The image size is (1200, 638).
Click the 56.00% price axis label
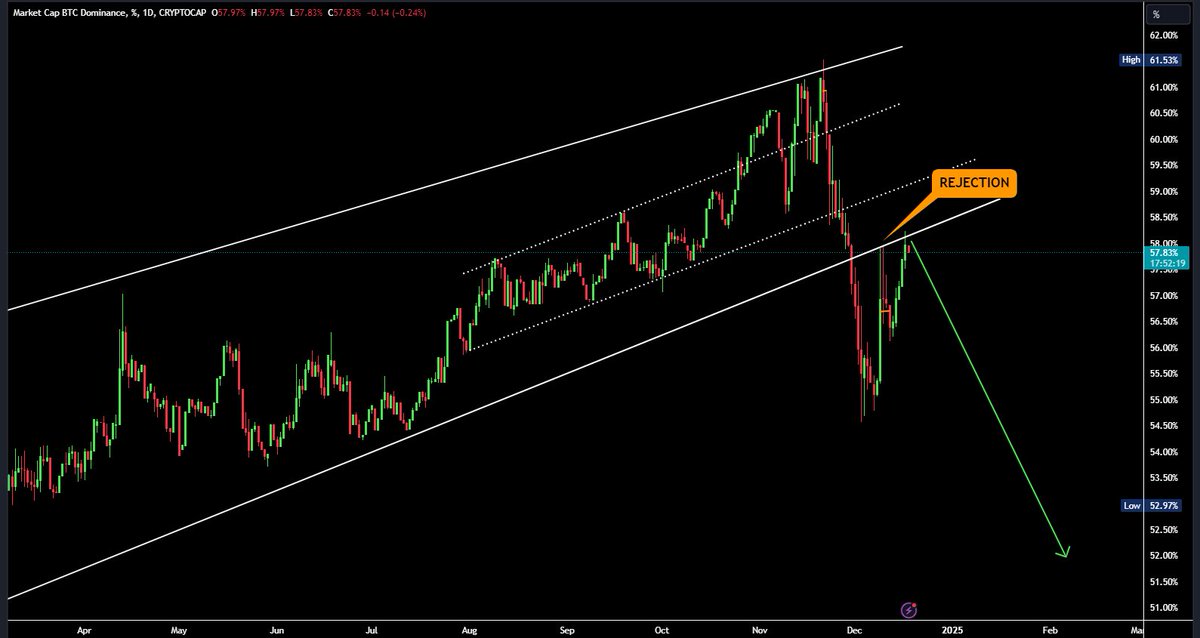tap(1163, 348)
